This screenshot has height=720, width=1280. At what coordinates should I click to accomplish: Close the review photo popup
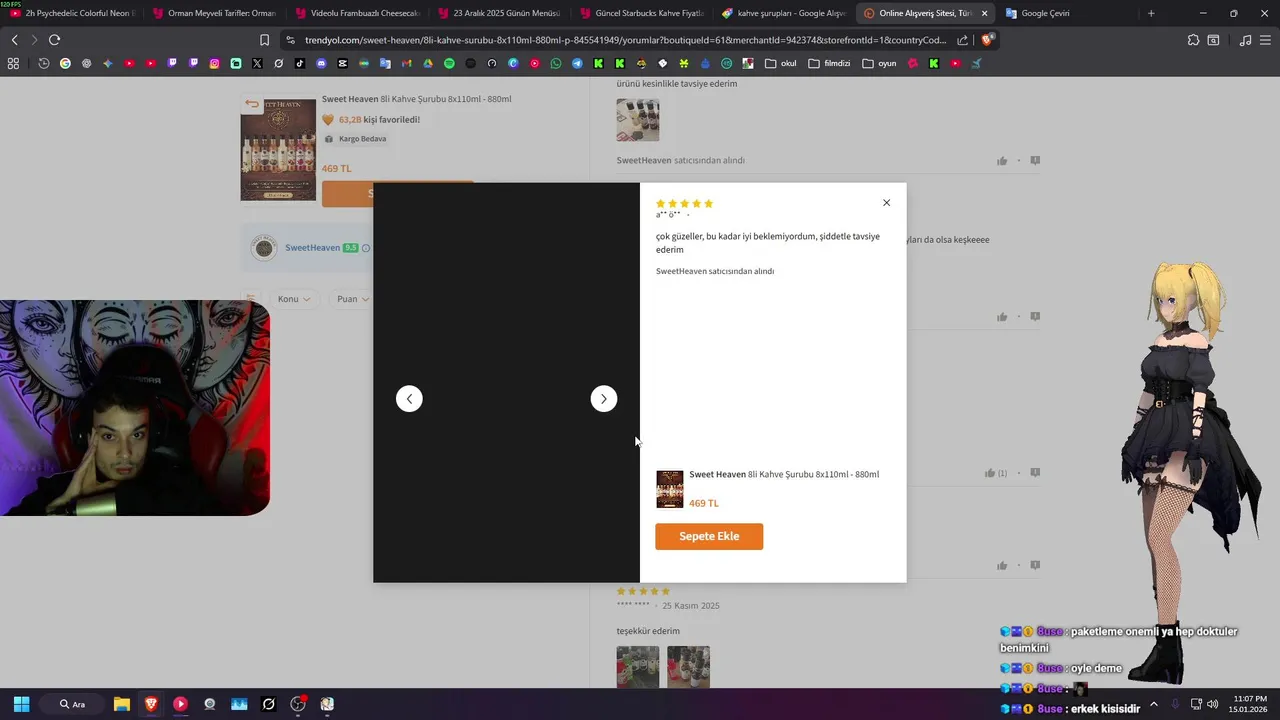(886, 203)
